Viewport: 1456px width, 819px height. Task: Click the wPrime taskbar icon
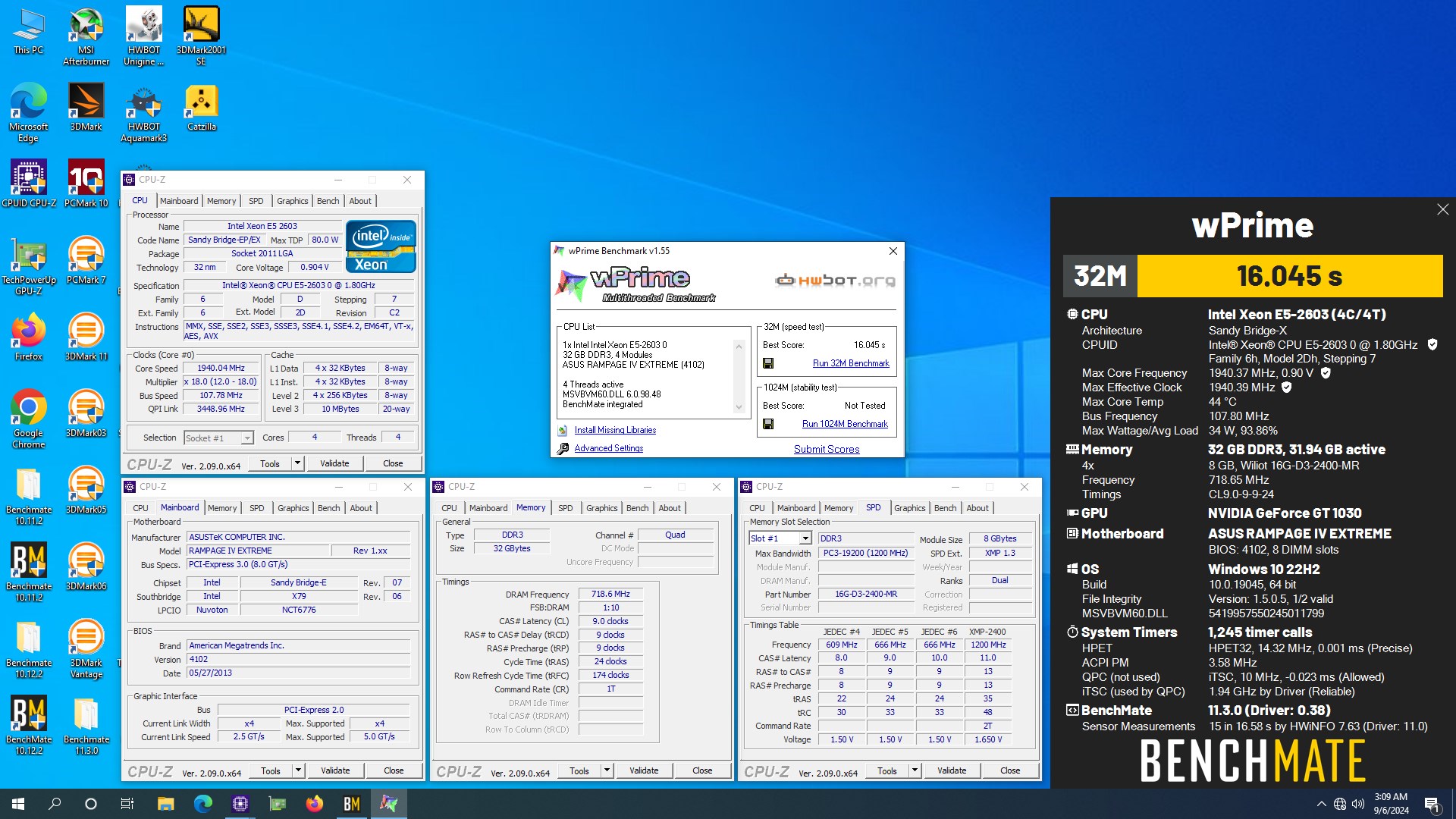click(x=389, y=804)
